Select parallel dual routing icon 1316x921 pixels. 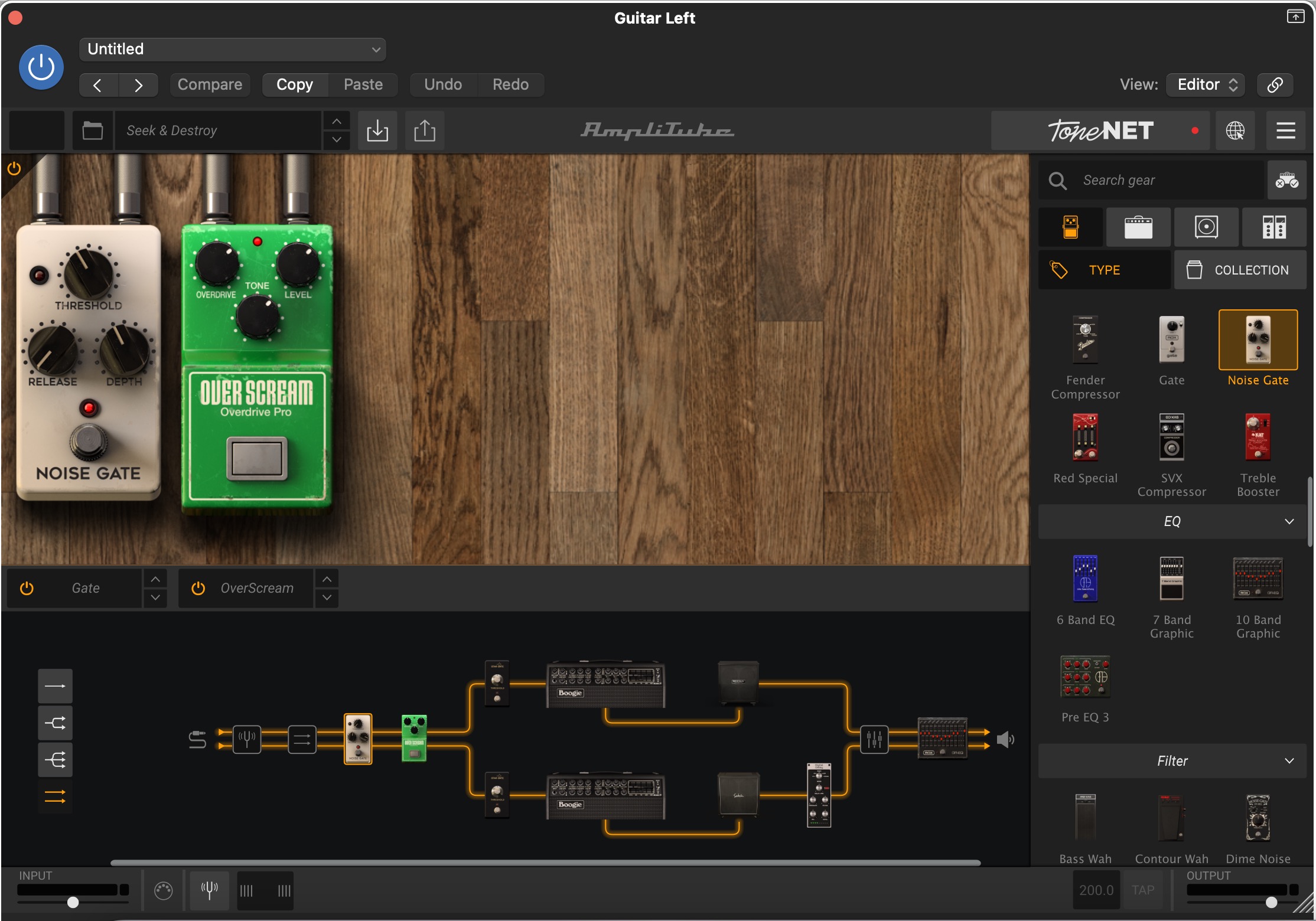(55, 797)
